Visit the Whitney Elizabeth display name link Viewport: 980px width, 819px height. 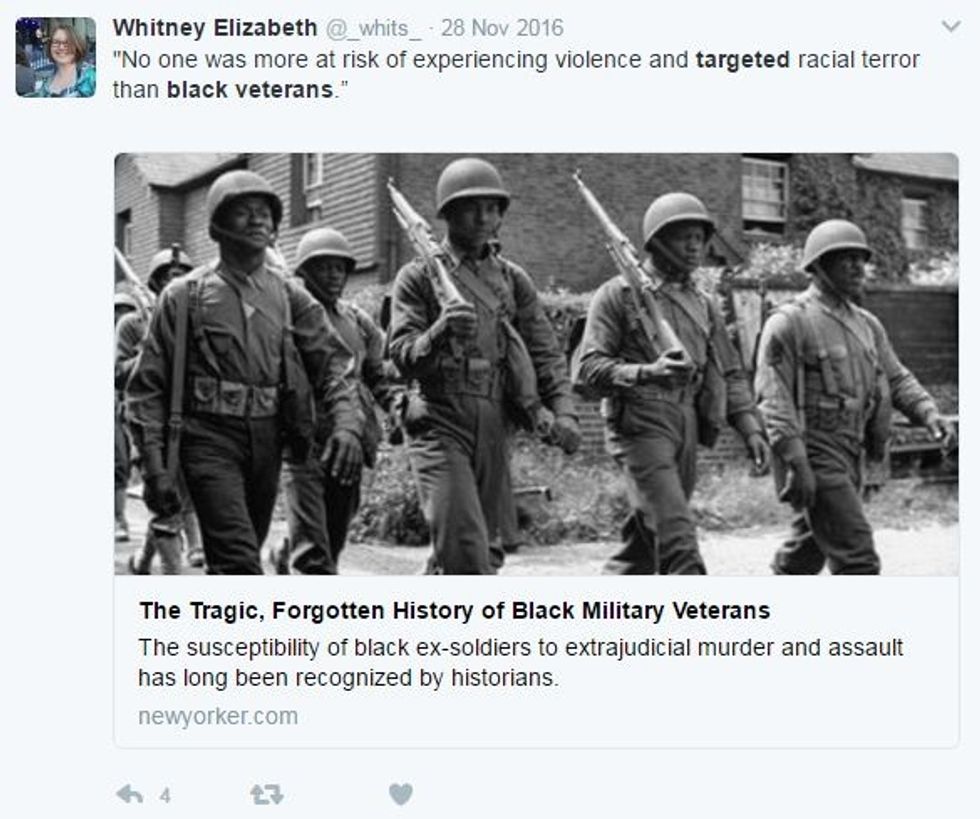point(215,28)
